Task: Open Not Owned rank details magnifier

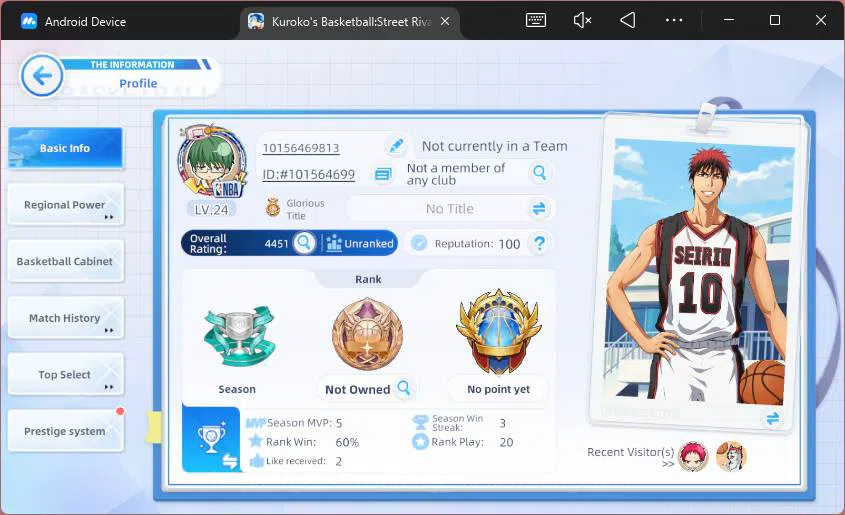Action: click(x=404, y=388)
